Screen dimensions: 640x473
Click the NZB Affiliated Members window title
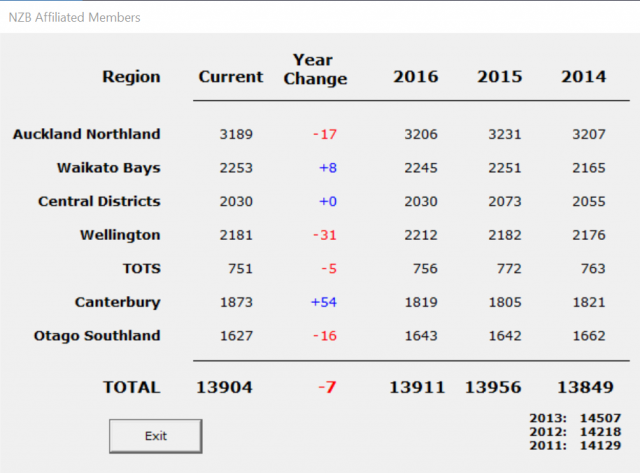pos(74,18)
